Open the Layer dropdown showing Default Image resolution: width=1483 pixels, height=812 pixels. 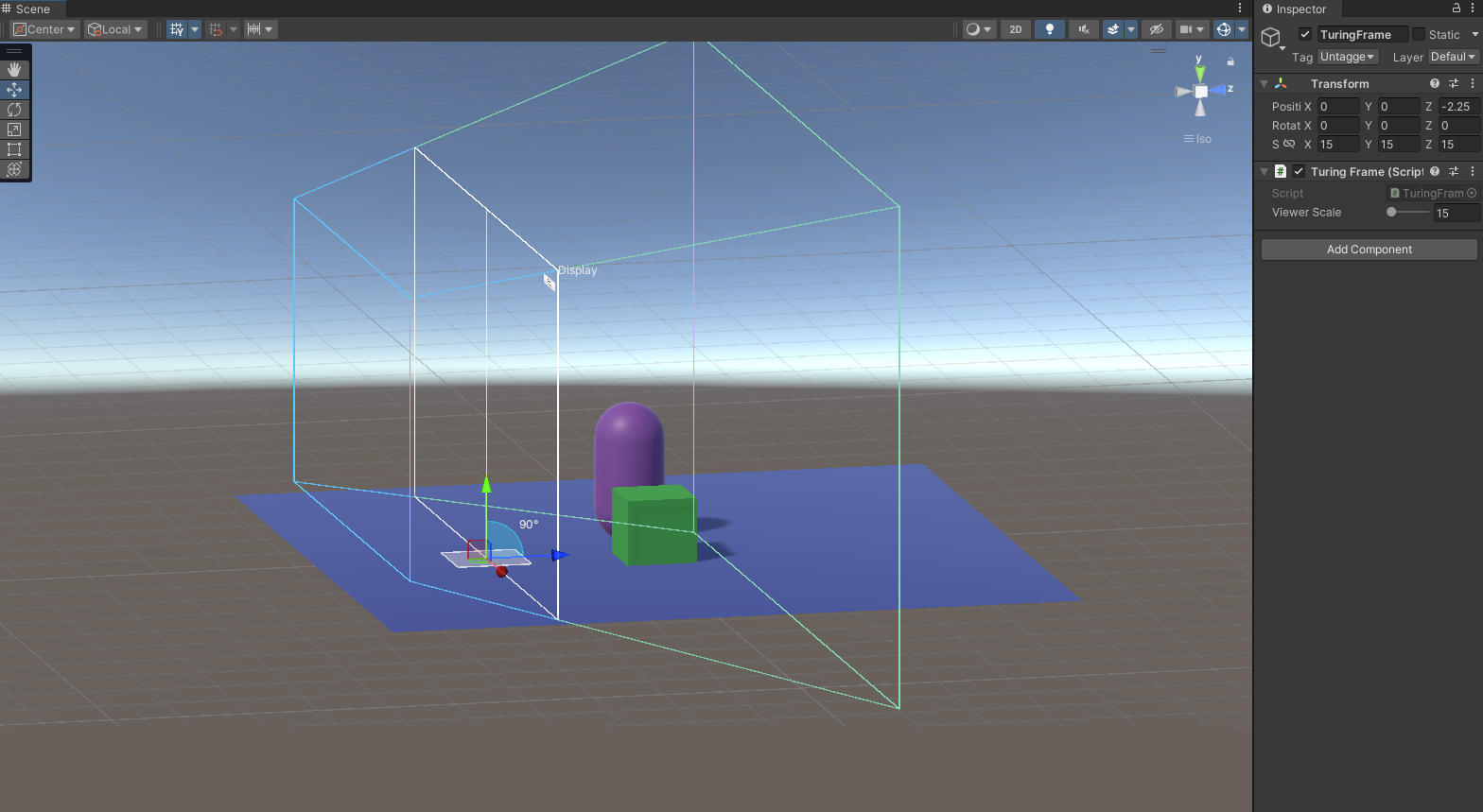point(1453,57)
